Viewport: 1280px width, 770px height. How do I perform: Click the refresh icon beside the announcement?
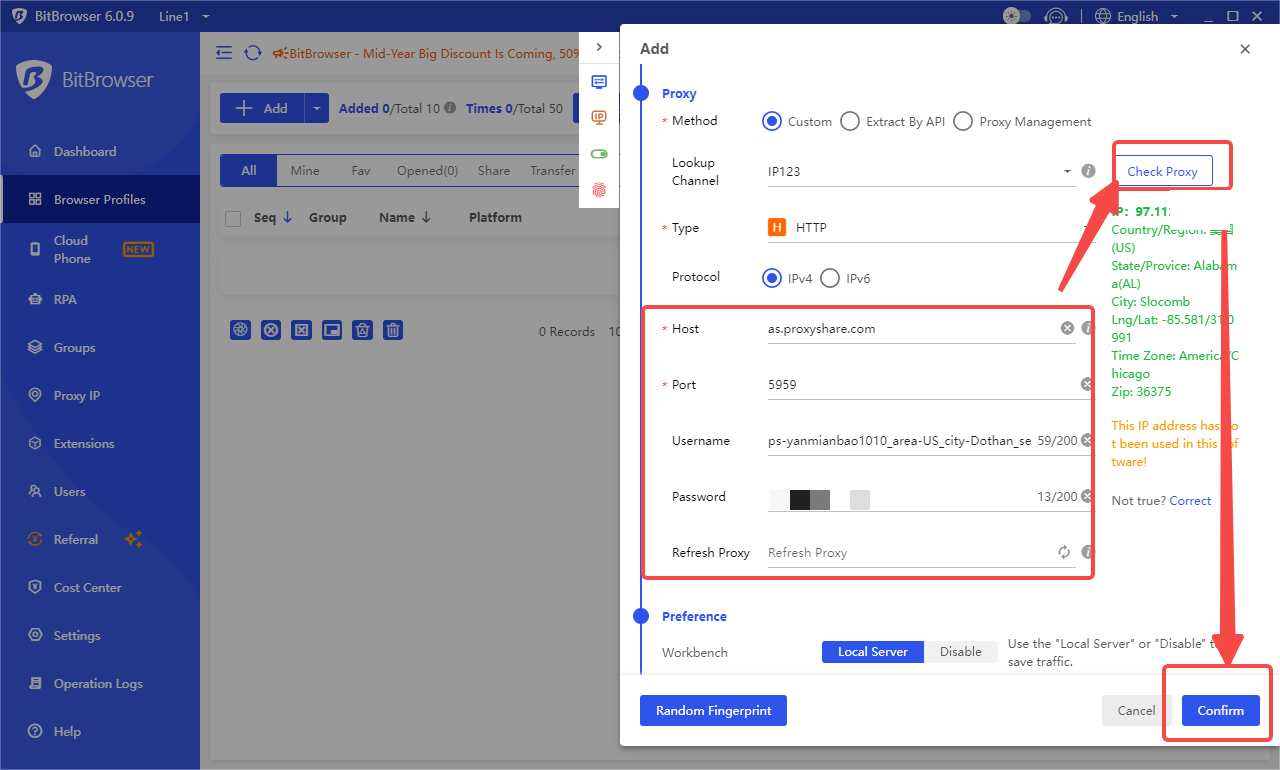pos(253,53)
